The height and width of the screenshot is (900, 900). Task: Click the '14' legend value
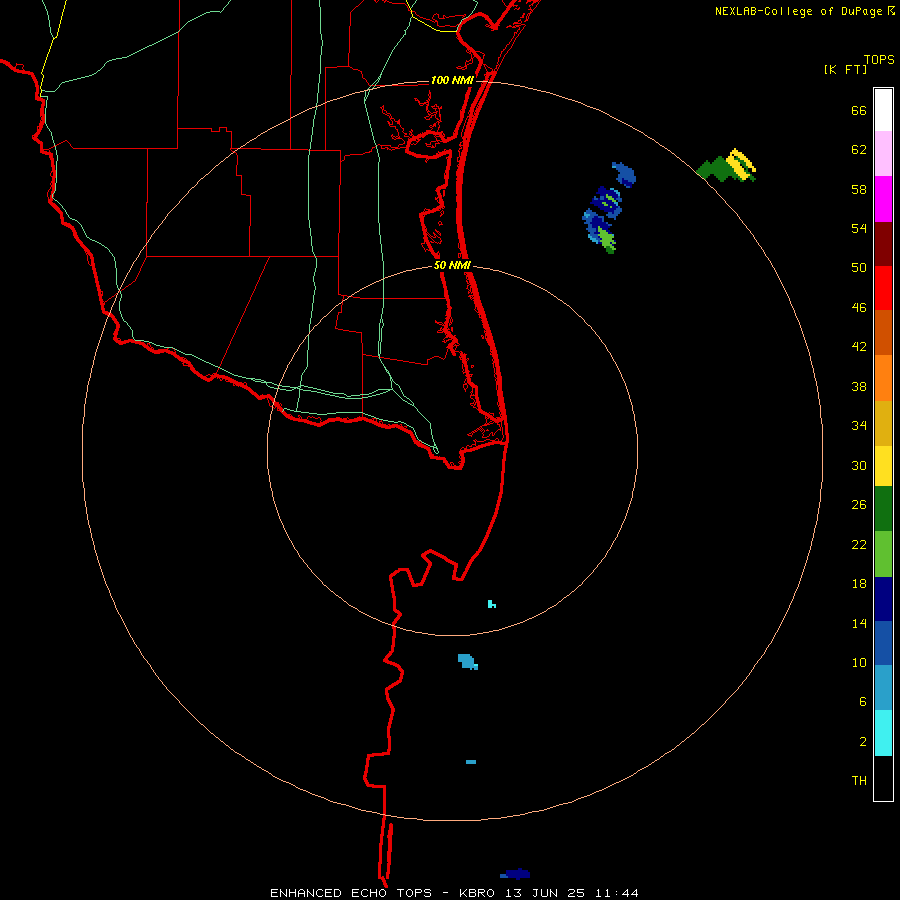(x=859, y=623)
